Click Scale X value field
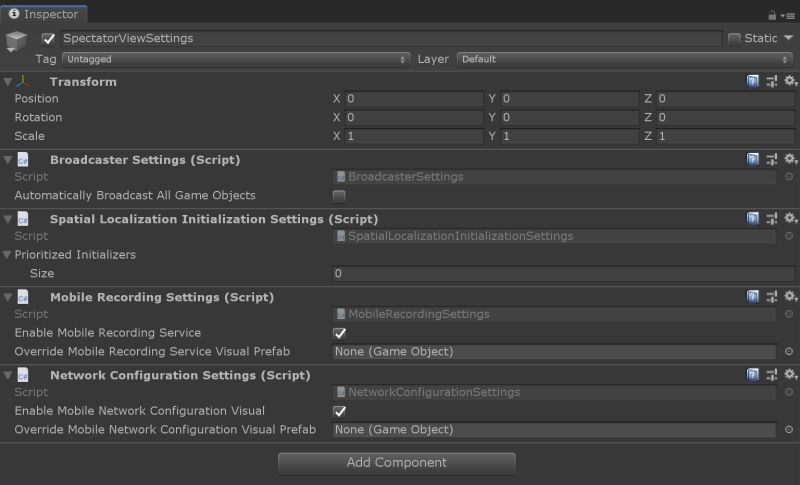The width and height of the screenshot is (800, 485). pos(414,136)
